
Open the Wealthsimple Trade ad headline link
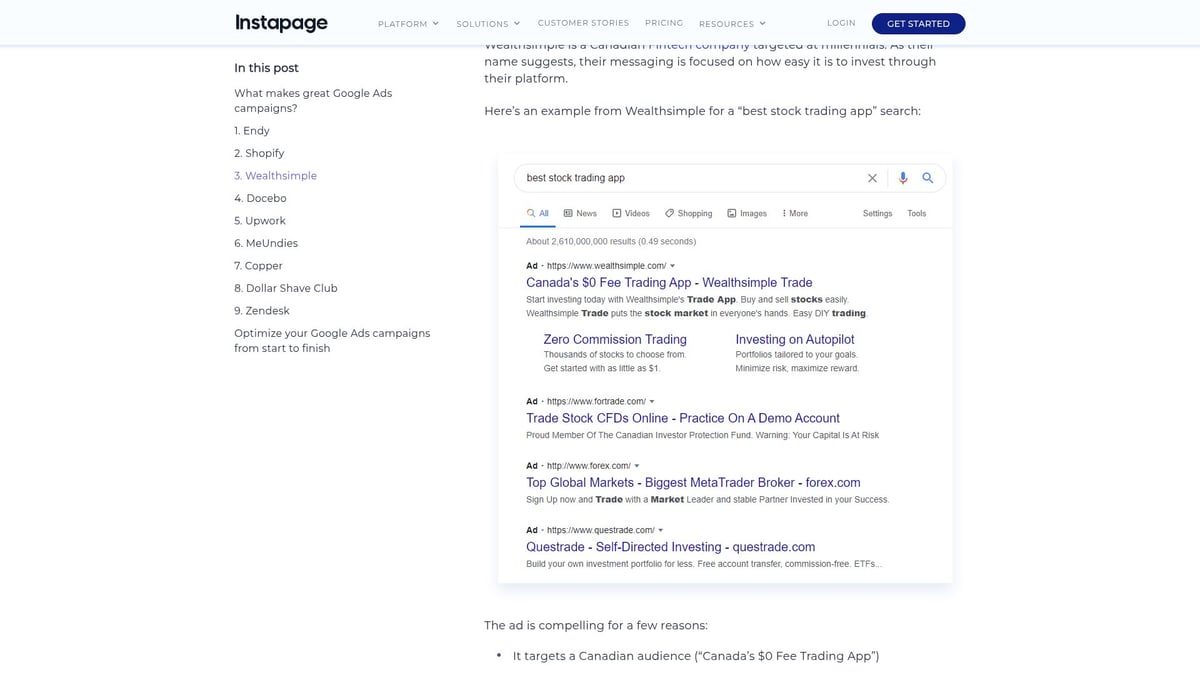click(669, 283)
